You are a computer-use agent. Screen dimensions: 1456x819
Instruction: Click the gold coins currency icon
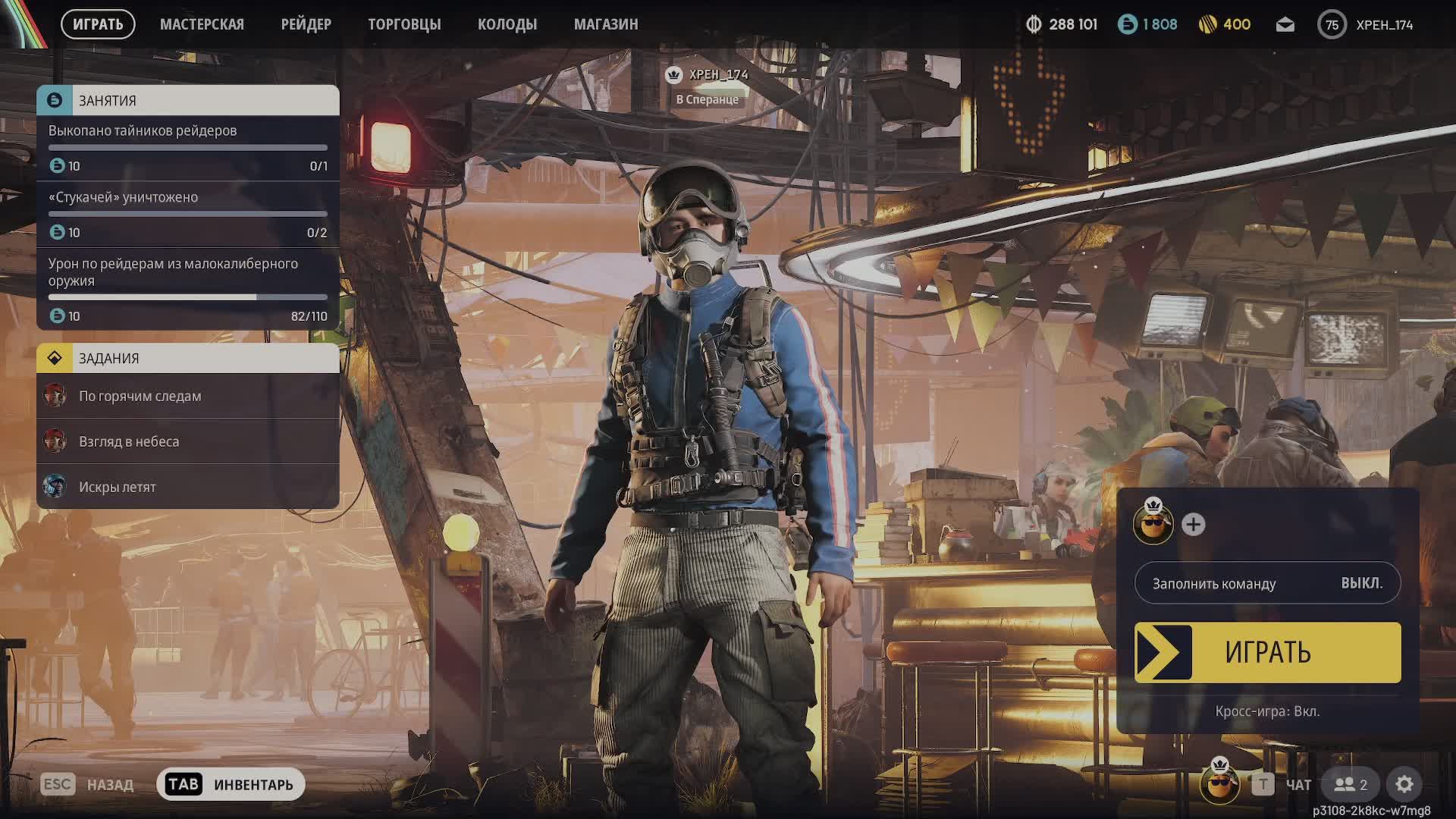1207,25
